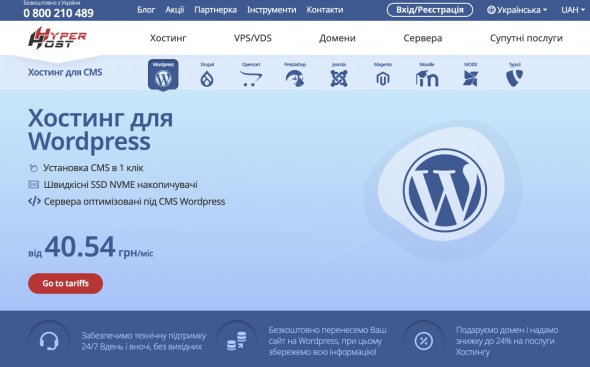Viewport: 590px width, 367px height.
Task: Select the Typo3 CMS icon
Action: pyautogui.click(x=515, y=75)
